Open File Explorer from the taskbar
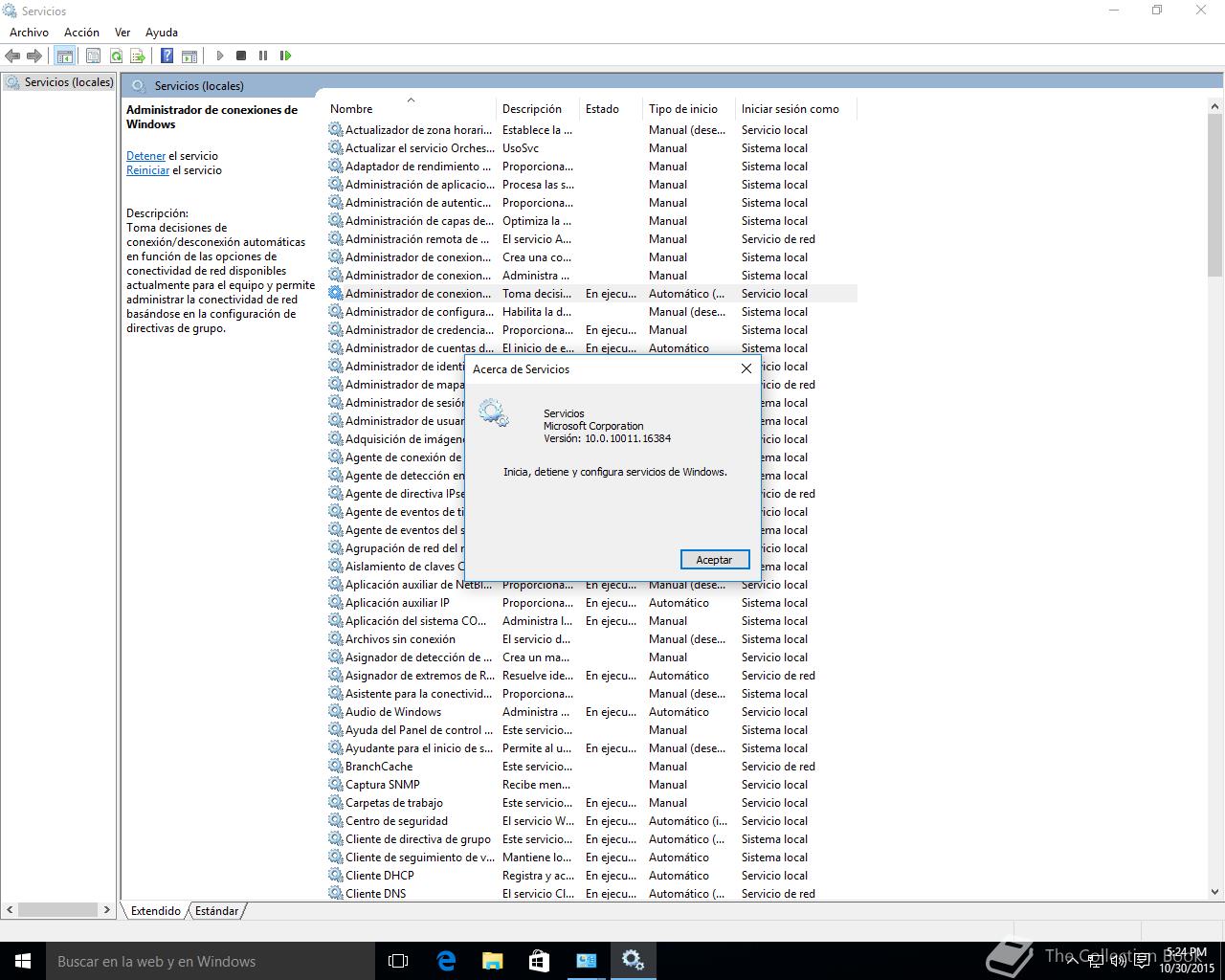The width and height of the screenshot is (1225, 980). [x=492, y=961]
